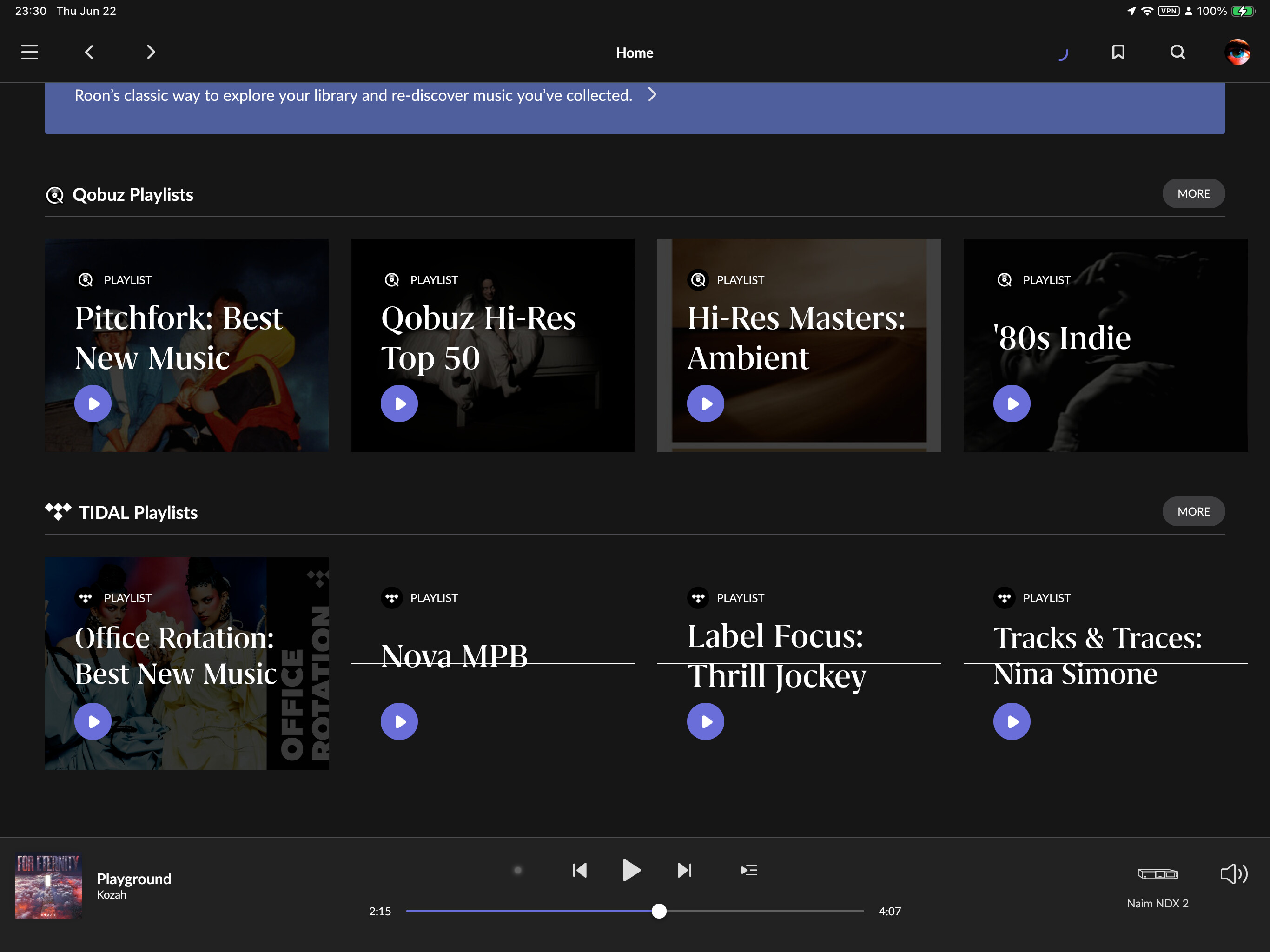
Task: Play the Qobuz Hi-Res Top 50 playlist
Action: point(399,403)
